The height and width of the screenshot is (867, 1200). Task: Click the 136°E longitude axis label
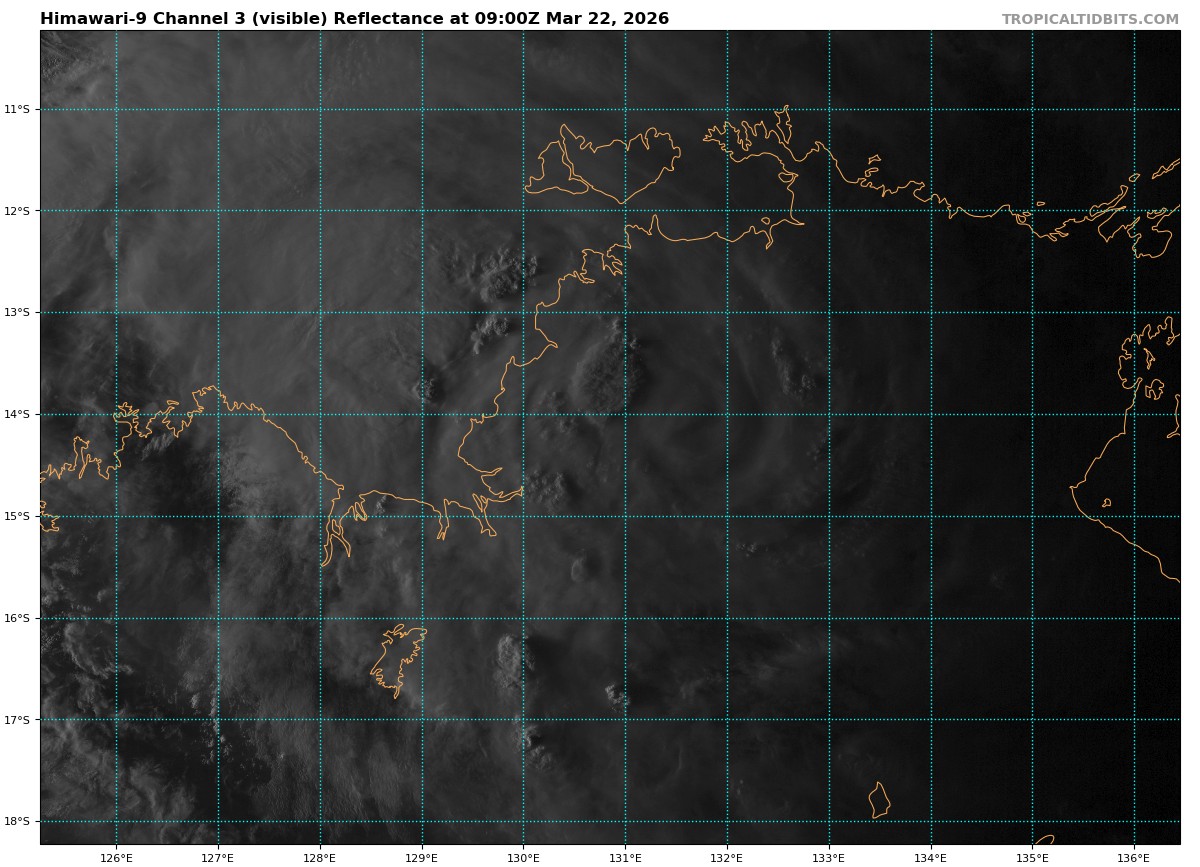click(x=1134, y=857)
